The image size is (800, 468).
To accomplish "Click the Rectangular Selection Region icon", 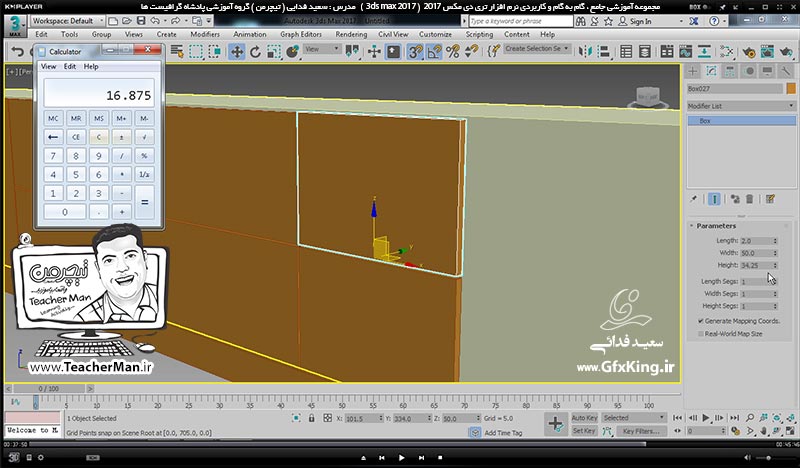I will (196, 52).
